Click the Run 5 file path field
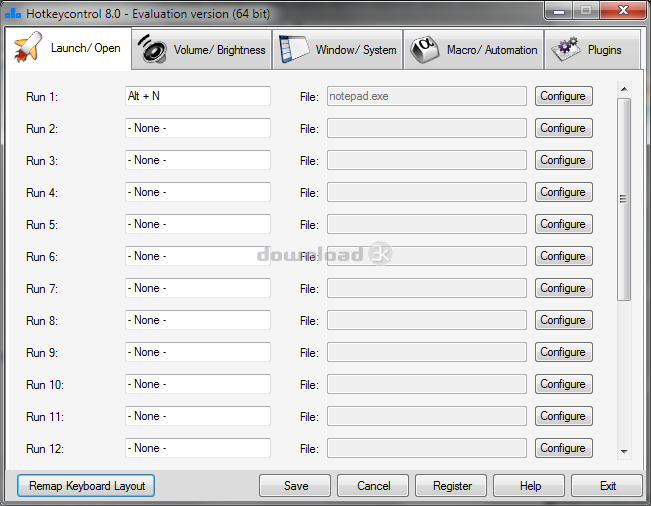651x506 pixels. 427,224
